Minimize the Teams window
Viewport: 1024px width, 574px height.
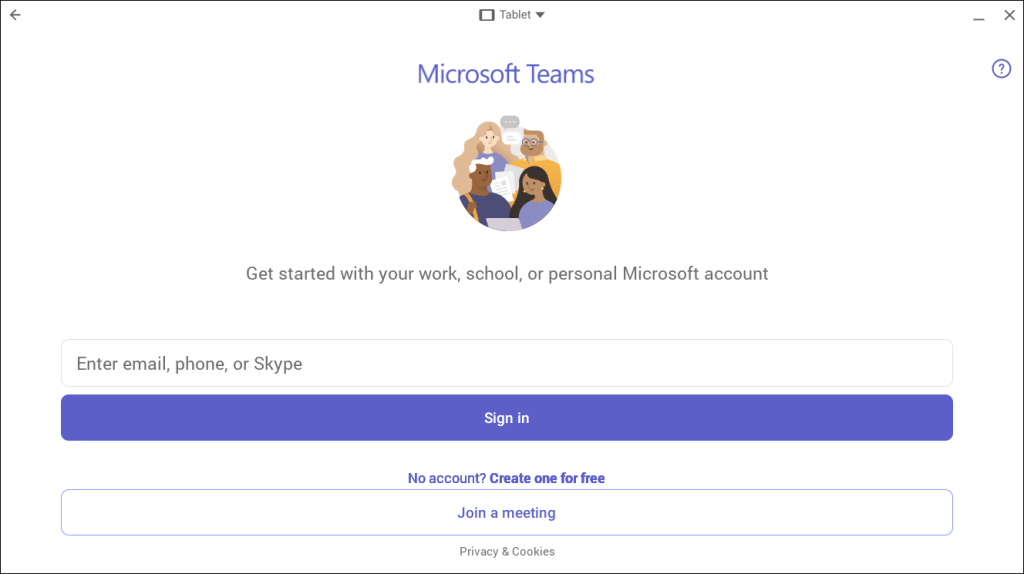[977, 16]
